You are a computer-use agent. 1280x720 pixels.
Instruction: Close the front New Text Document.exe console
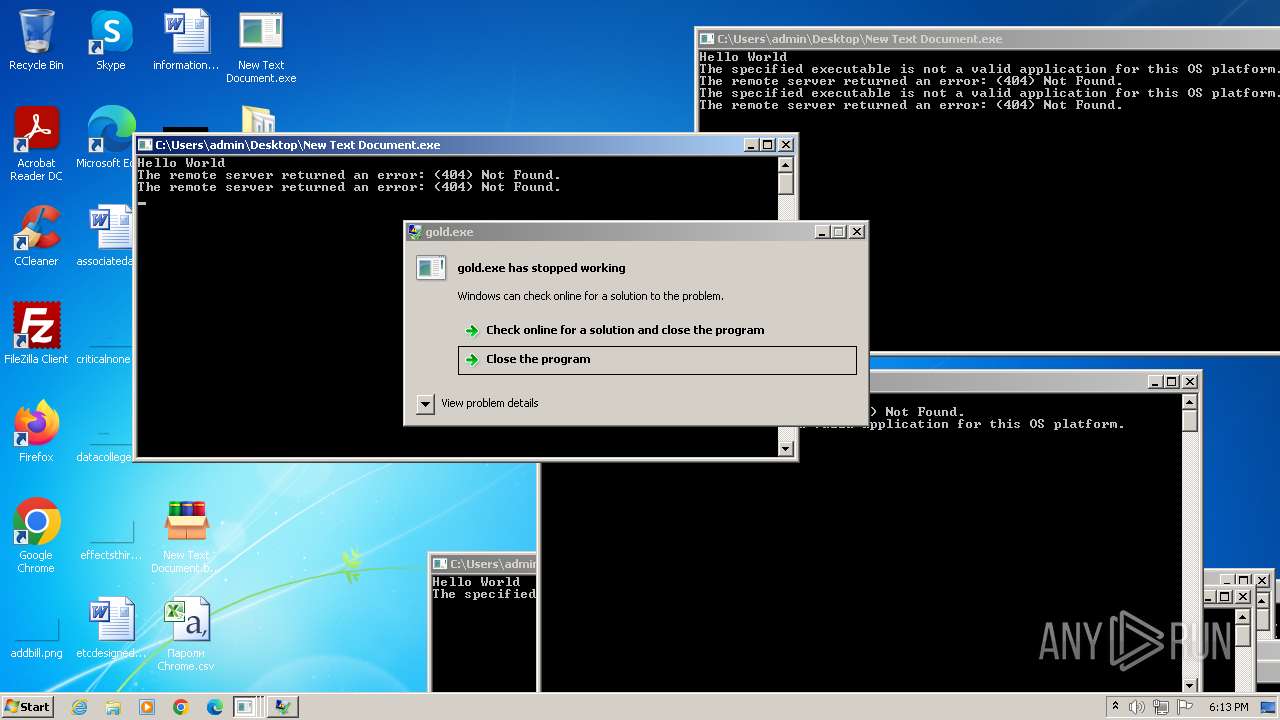click(785, 145)
